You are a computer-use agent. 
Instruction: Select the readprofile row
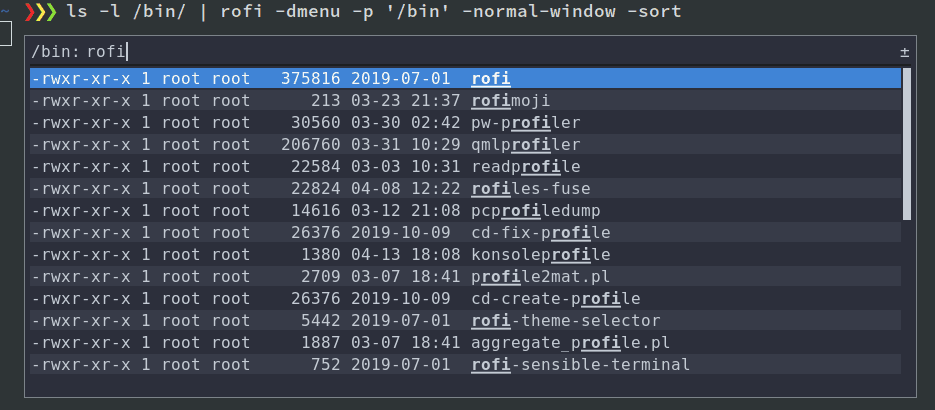[x=465, y=166]
